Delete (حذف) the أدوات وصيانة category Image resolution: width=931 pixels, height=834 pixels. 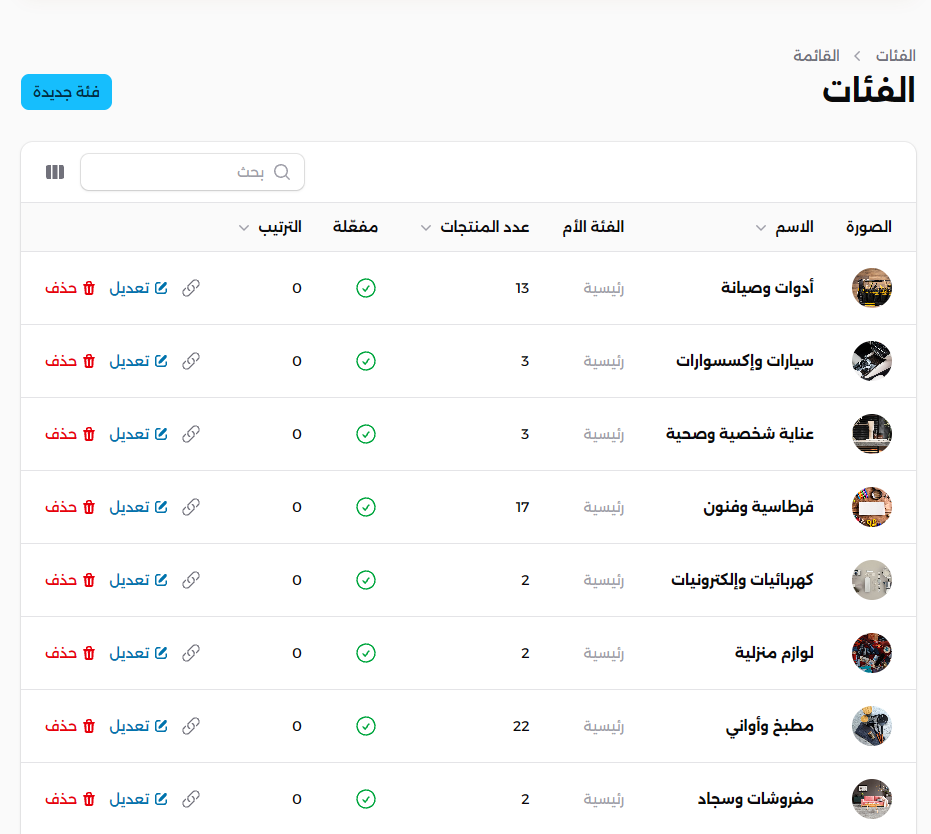coord(70,288)
